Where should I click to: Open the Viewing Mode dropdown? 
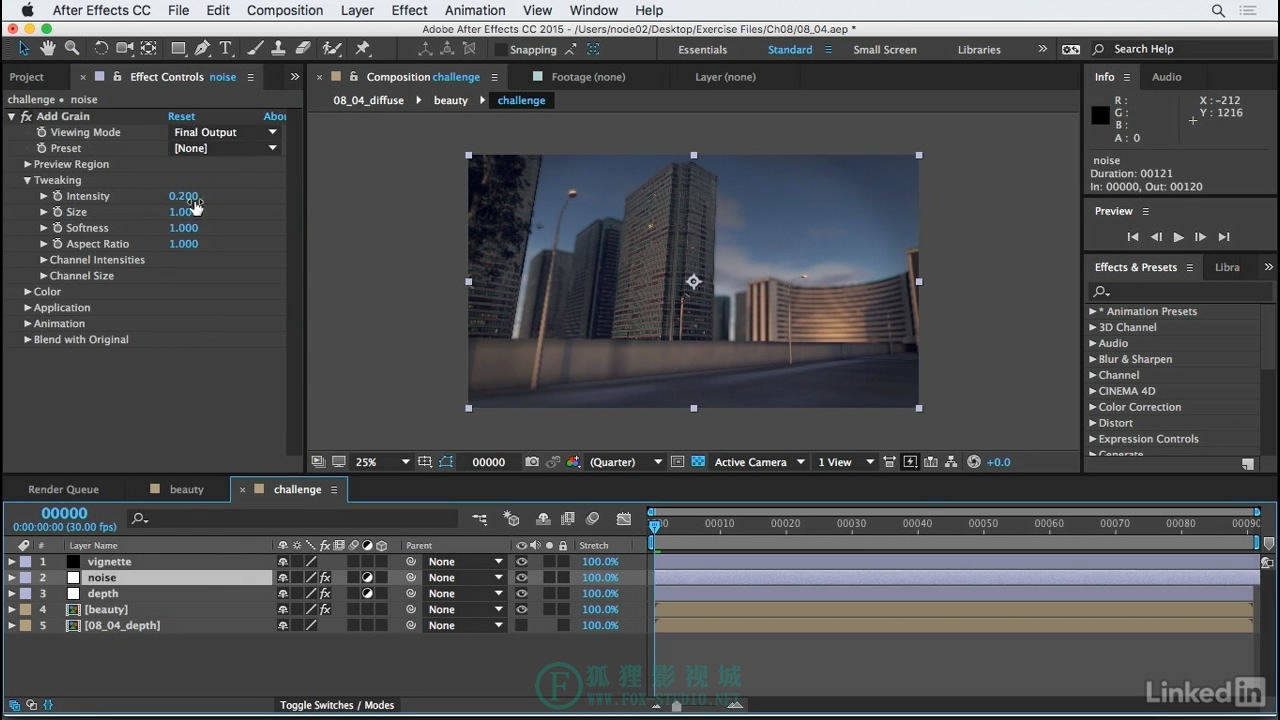(x=225, y=132)
